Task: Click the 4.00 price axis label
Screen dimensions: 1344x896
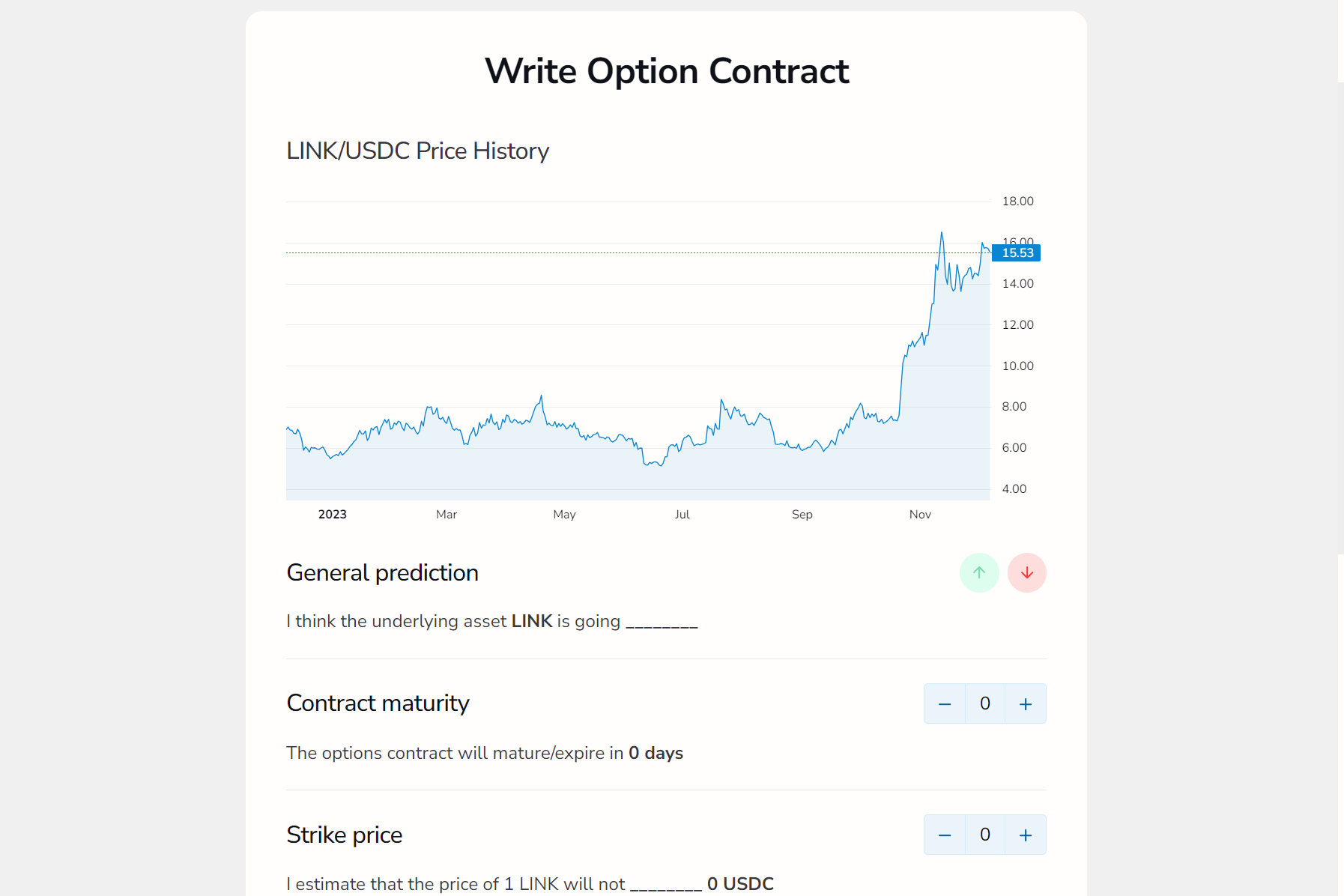Action: pyautogui.click(x=1014, y=489)
